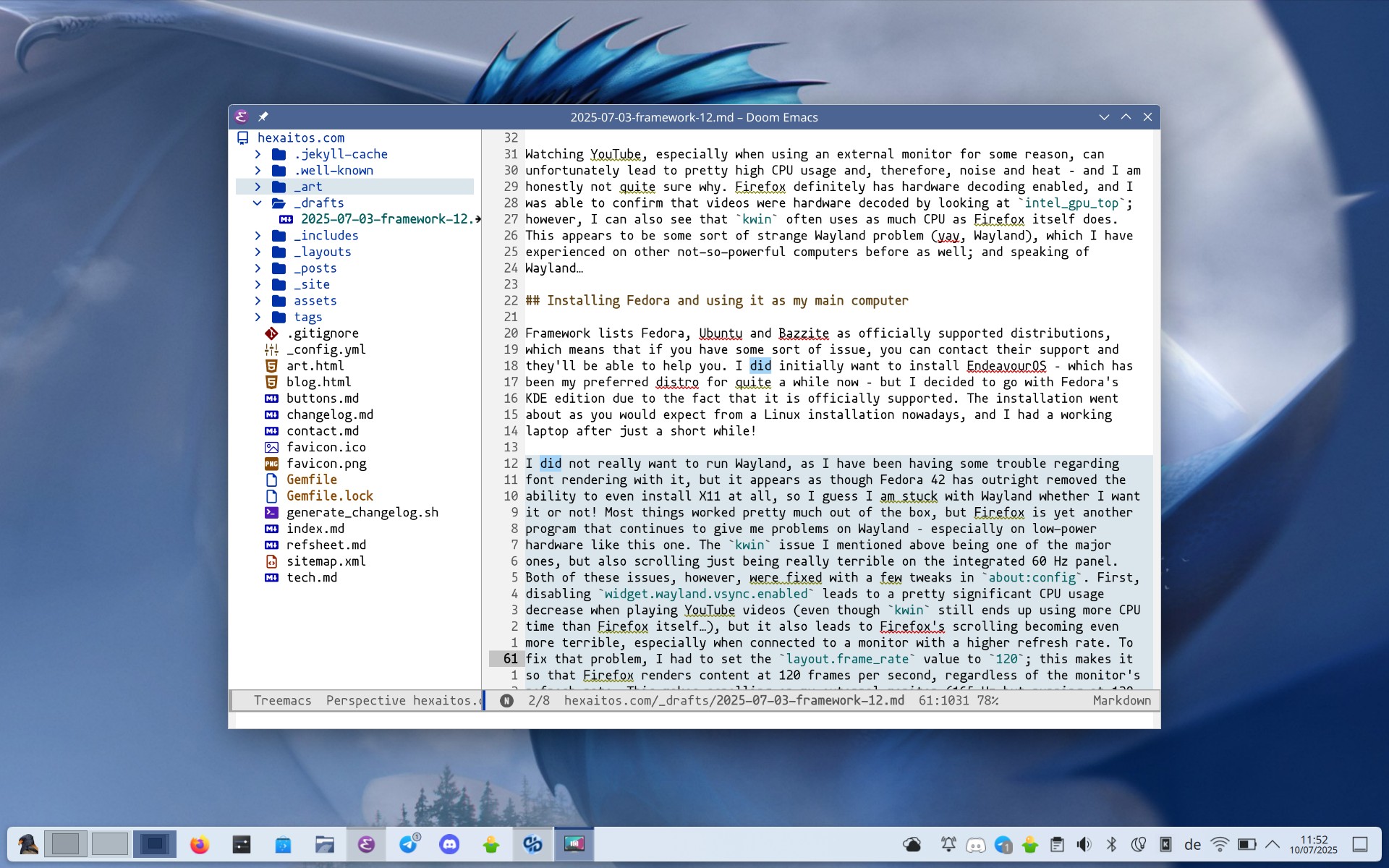The width and height of the screenshot is (1389, 868).
Task: Select the _config.yml settings icon
Action: pyautogui.click(x=271, y=349)
